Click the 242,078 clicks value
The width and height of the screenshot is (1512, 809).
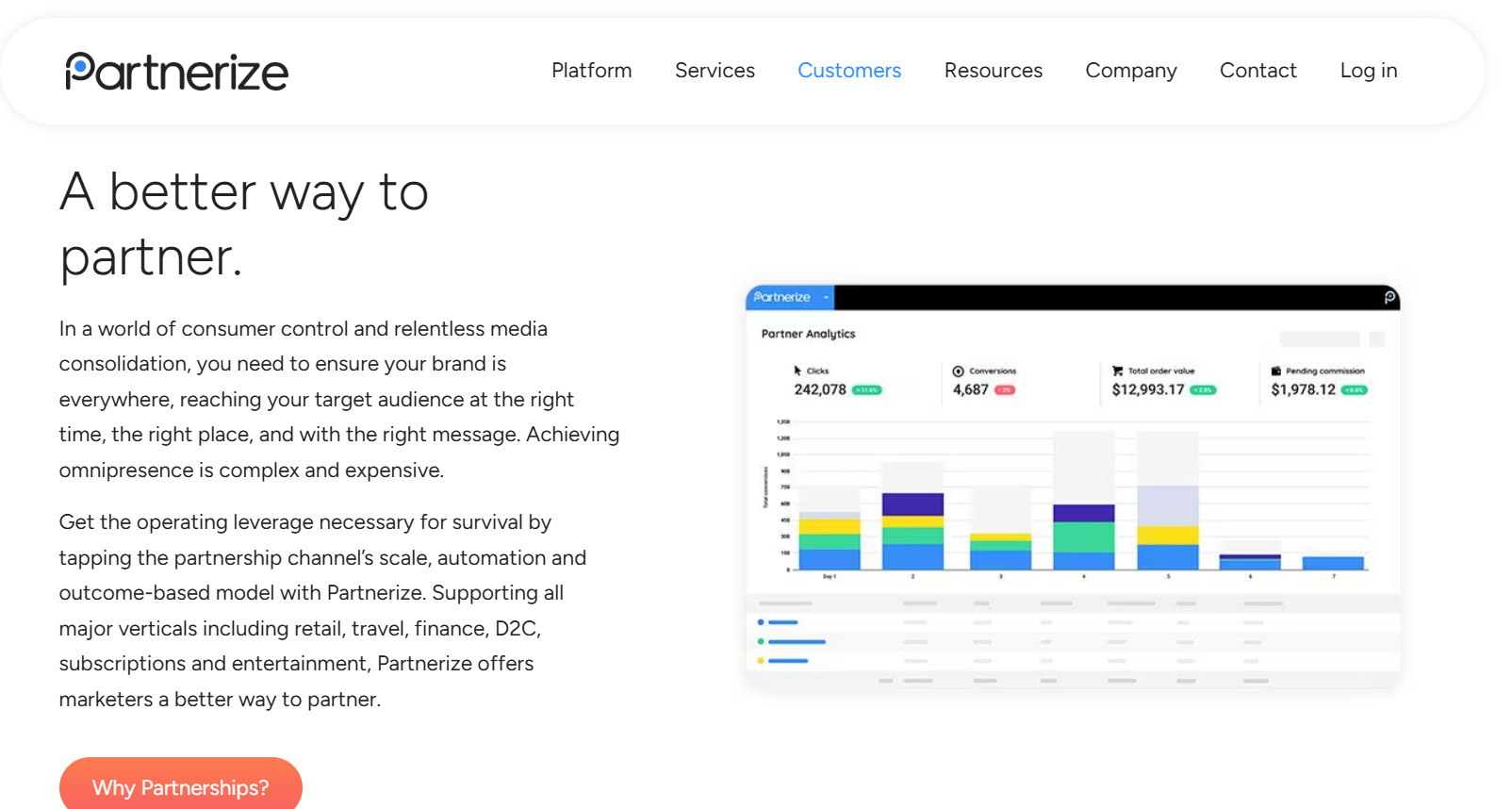[x=820, y=389]
